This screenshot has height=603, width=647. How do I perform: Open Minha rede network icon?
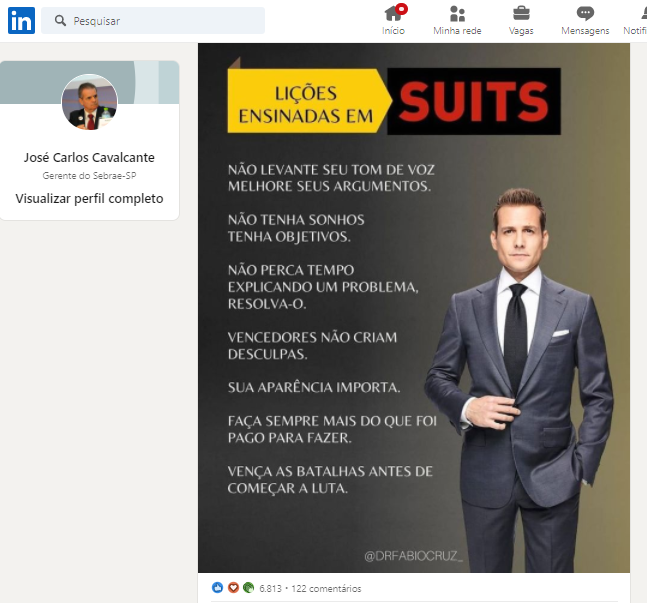pos(457,14)
